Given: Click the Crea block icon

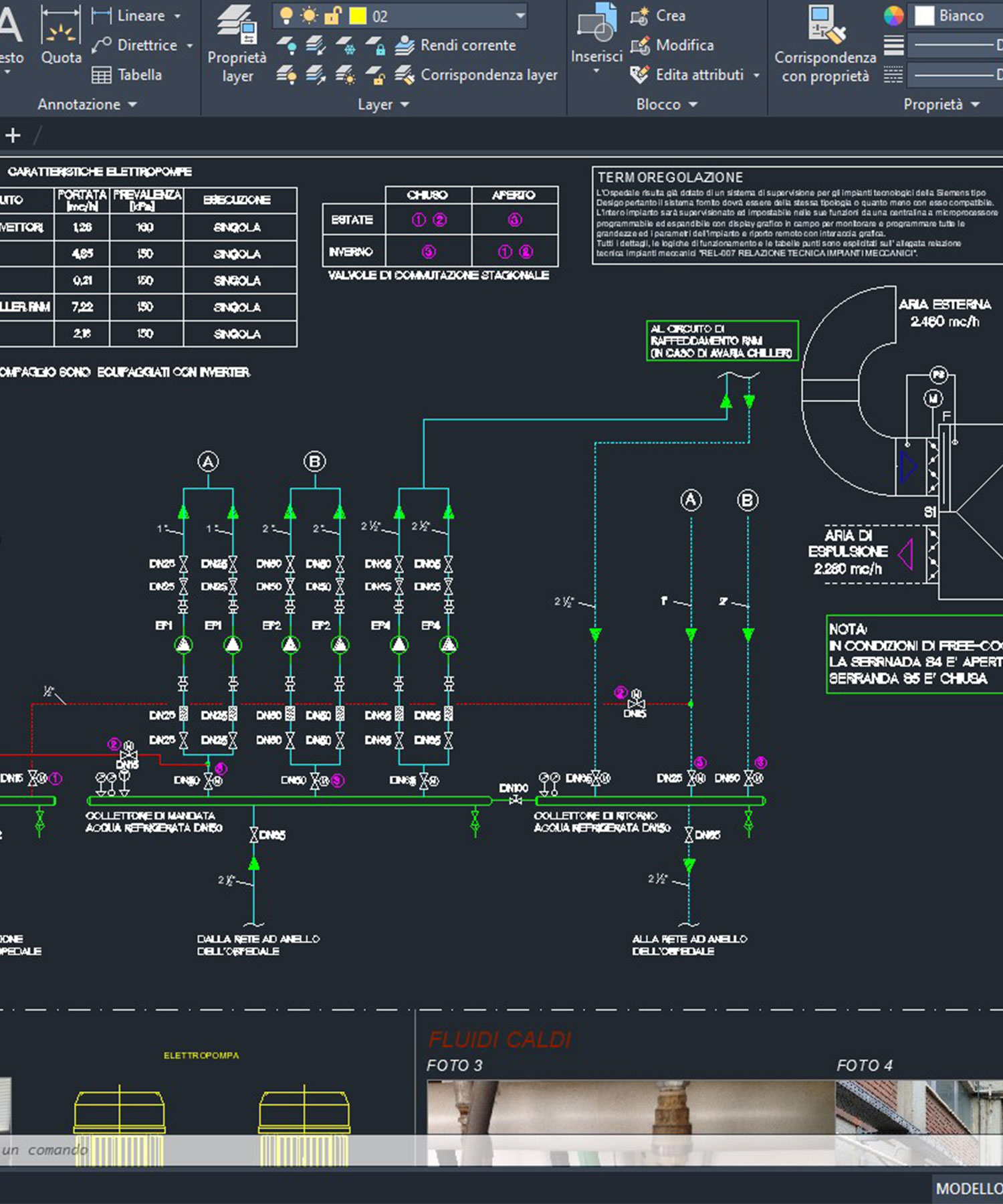Looking at the screenshot, I should click(x=640, y=16).
